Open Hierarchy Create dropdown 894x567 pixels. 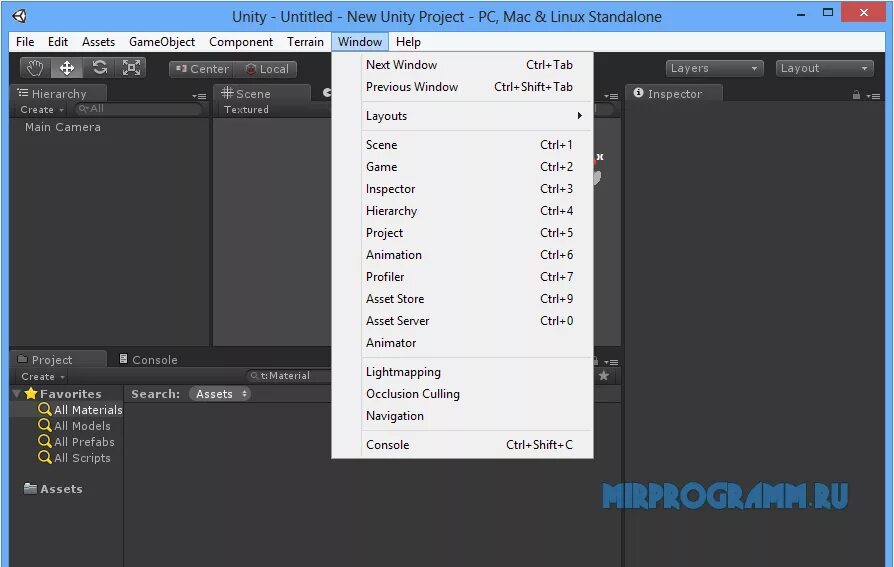(42, 110)
